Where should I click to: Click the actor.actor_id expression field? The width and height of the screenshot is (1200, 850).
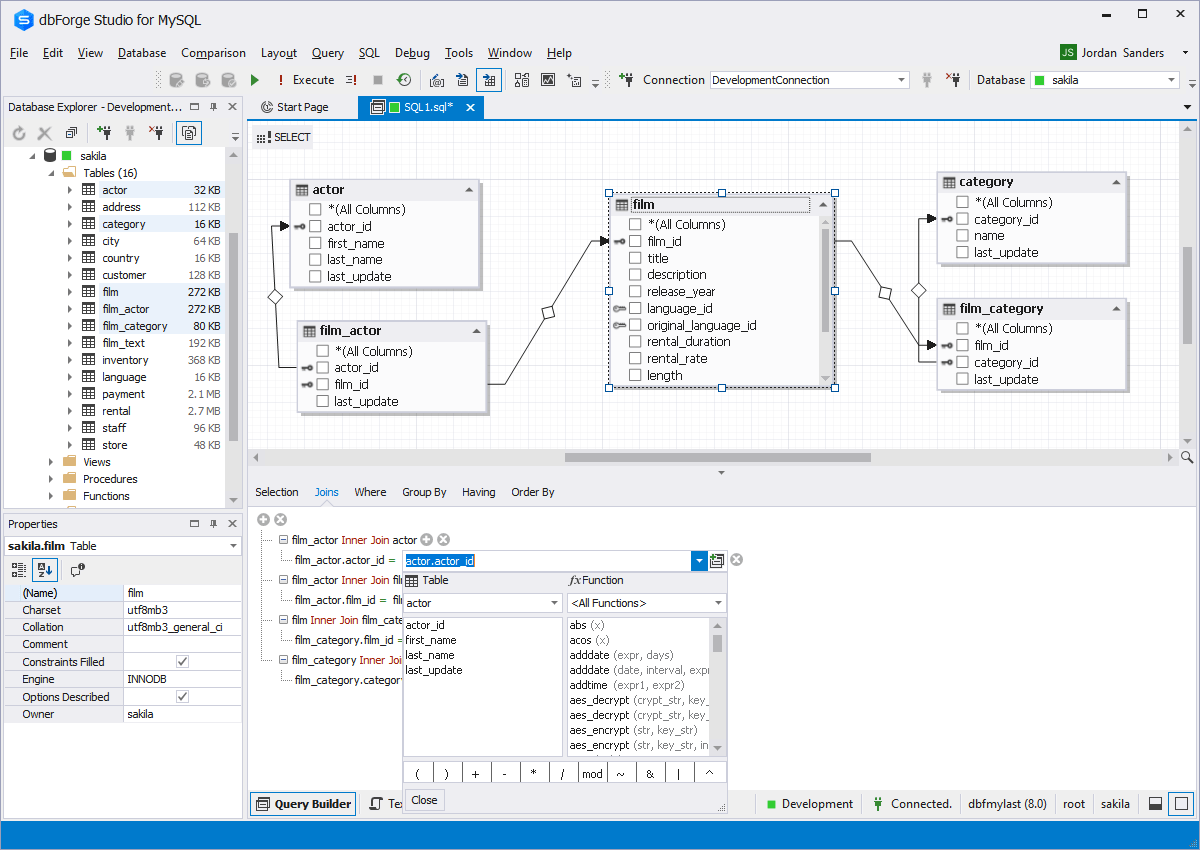[547, 561]
